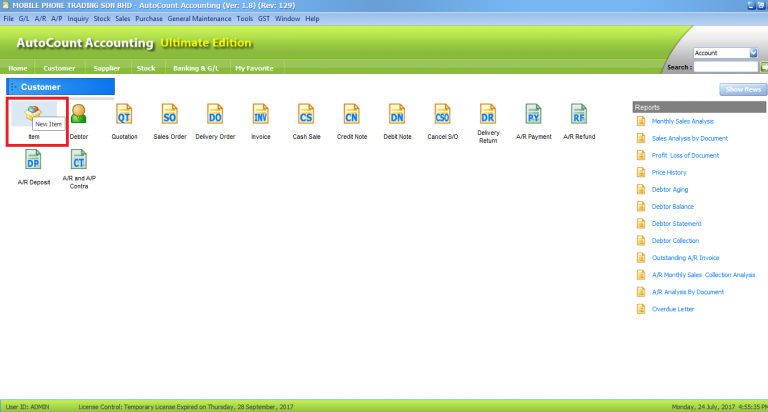The width and height of the screenshot is (768, 412).
Task: Open Overdue Letter report link
Action: [673, 309]
